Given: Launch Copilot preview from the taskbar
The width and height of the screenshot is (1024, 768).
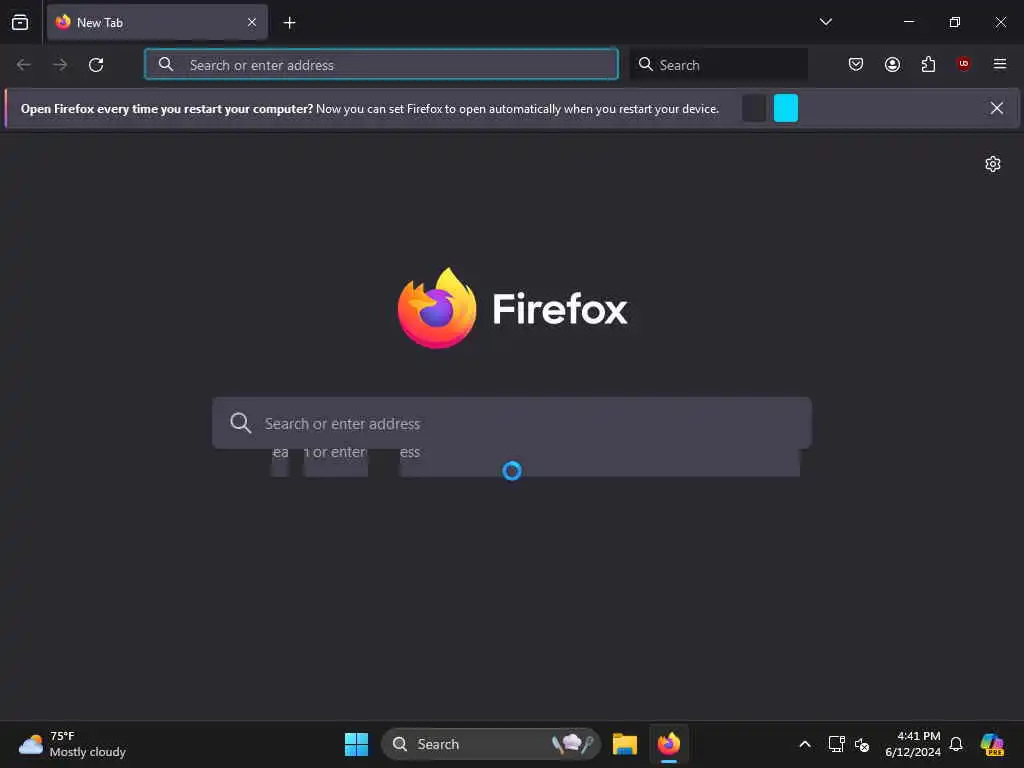Looking at the screenshot, I should pos(992,744).
